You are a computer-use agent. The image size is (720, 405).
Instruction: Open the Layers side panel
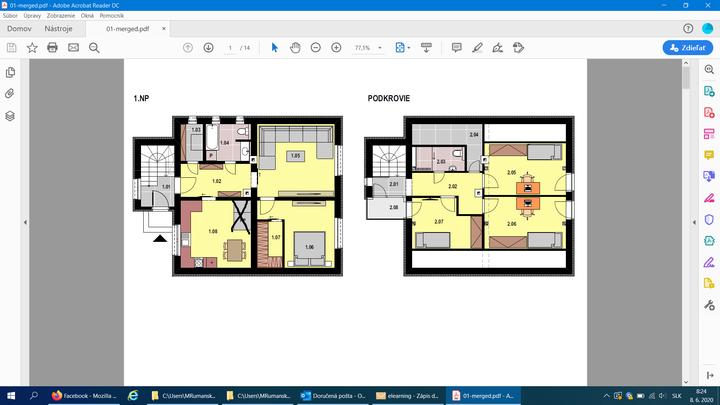click(10, 115)
